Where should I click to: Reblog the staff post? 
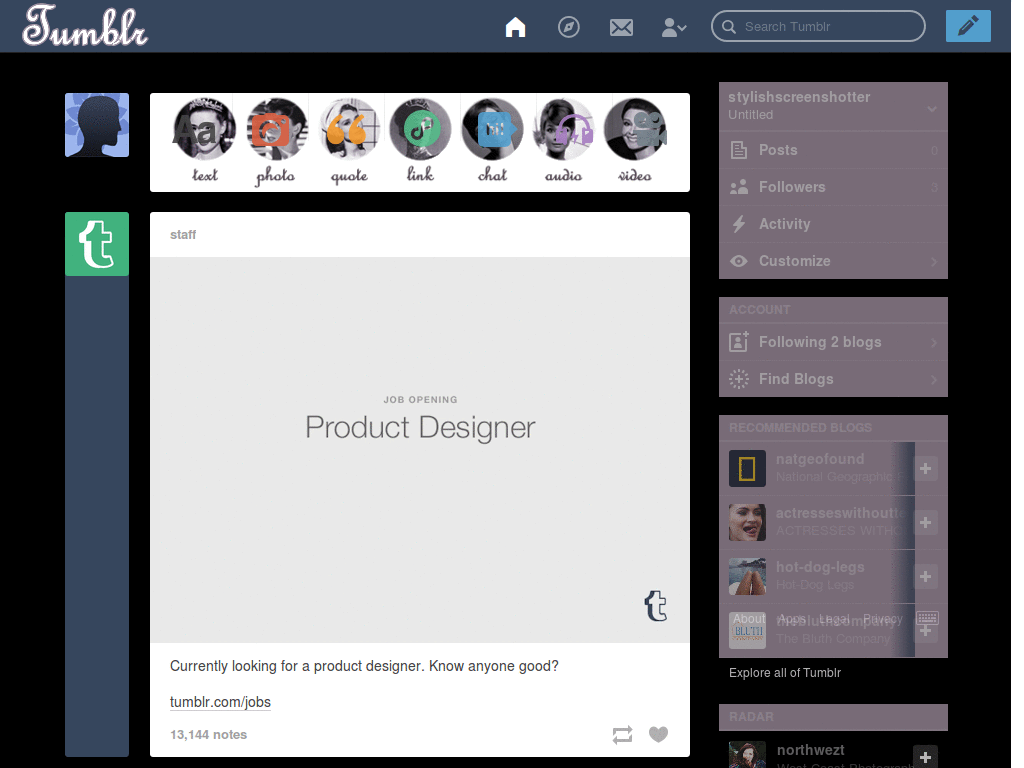point(622,735)
